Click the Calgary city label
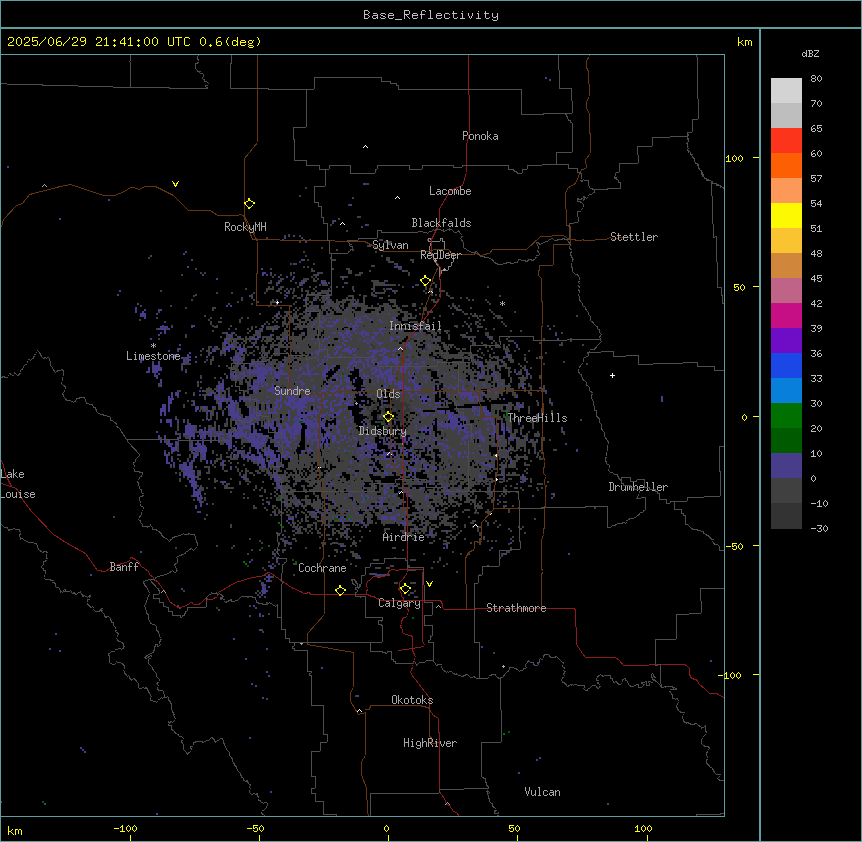The height and width of the screenshot is (842, 862). (x=400, y=603)
